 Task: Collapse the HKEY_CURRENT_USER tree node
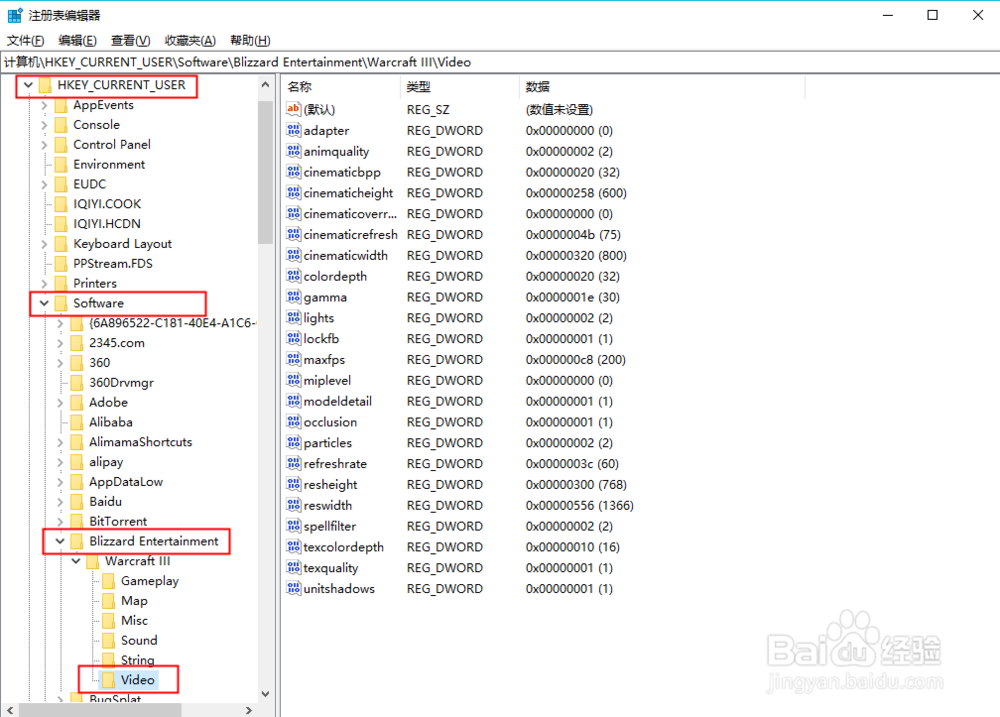28,85
